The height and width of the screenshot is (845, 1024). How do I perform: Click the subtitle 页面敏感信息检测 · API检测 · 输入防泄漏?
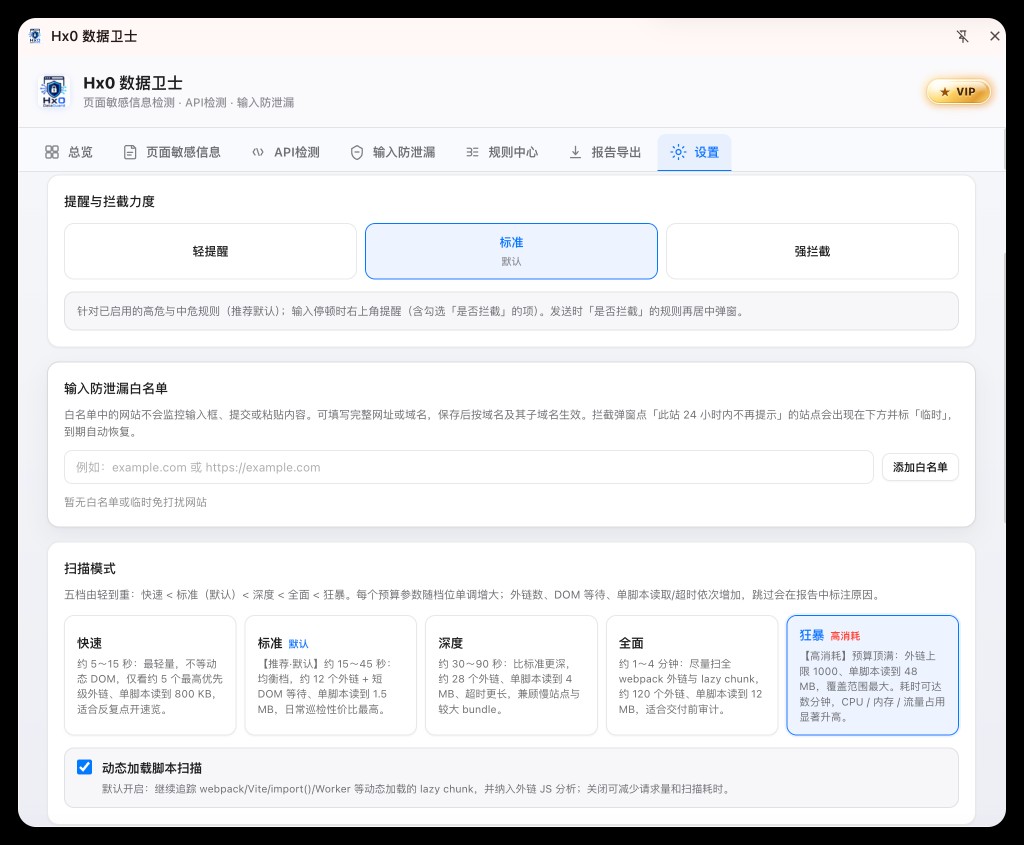pyautogui.click(x=189, y=103)
